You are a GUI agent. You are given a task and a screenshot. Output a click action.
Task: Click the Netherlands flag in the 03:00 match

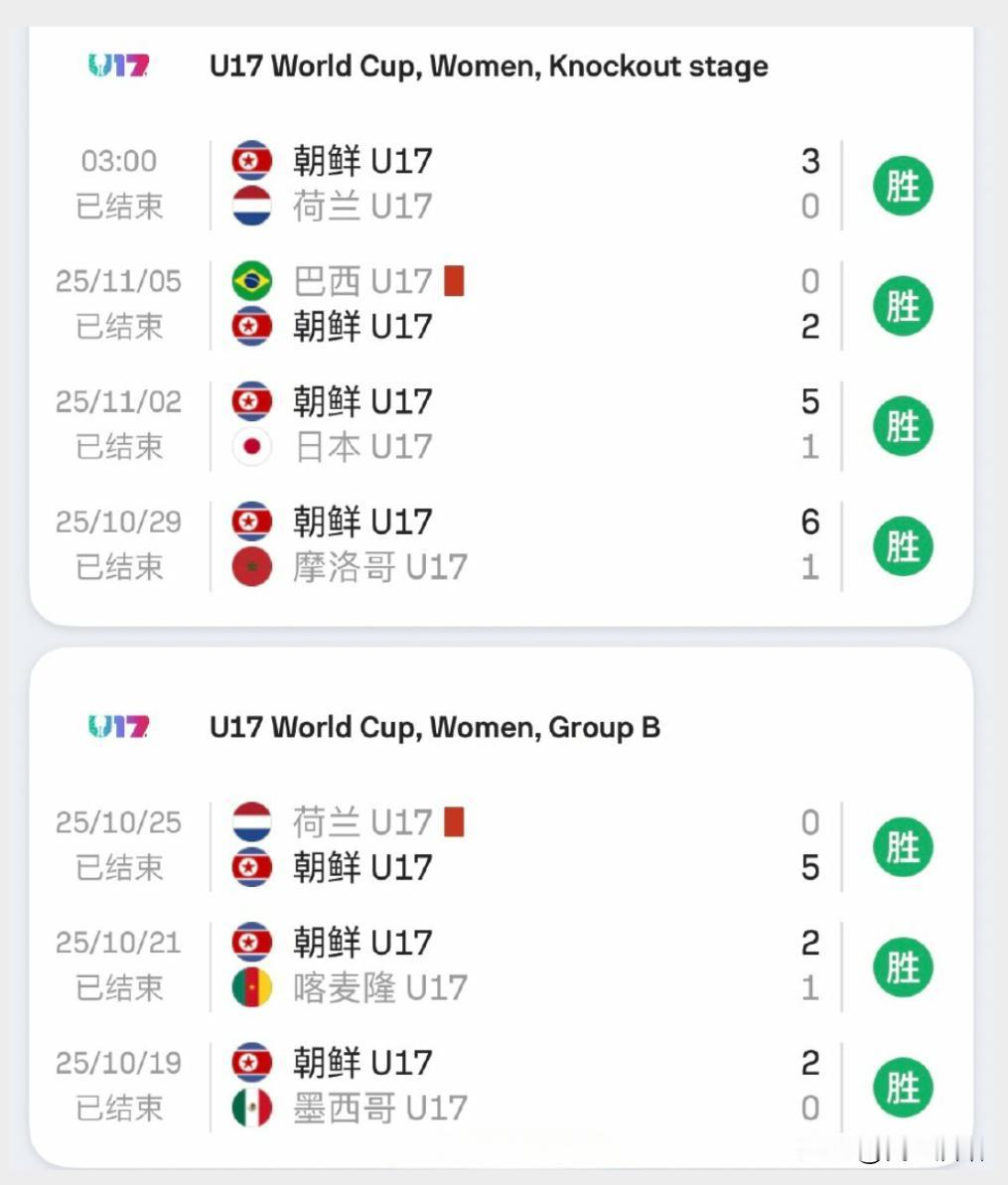point(251,207)
